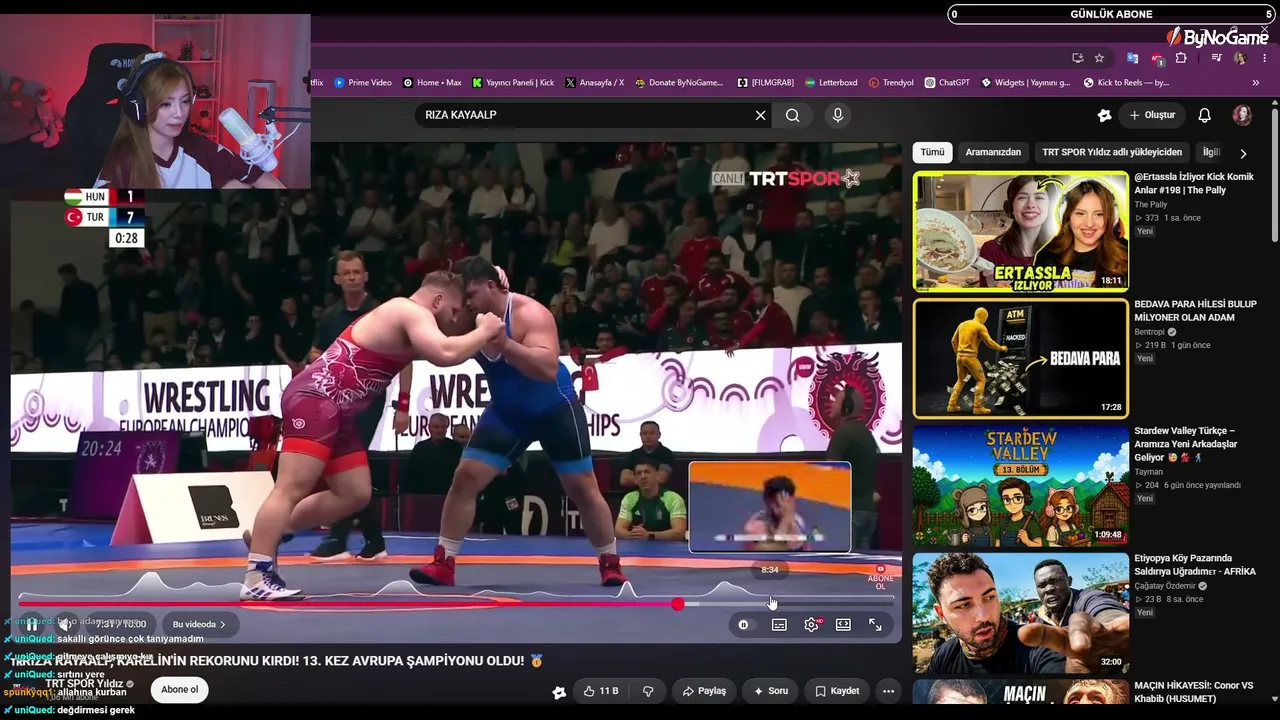Click the Abone ol subscribe button

click(180, 690)
